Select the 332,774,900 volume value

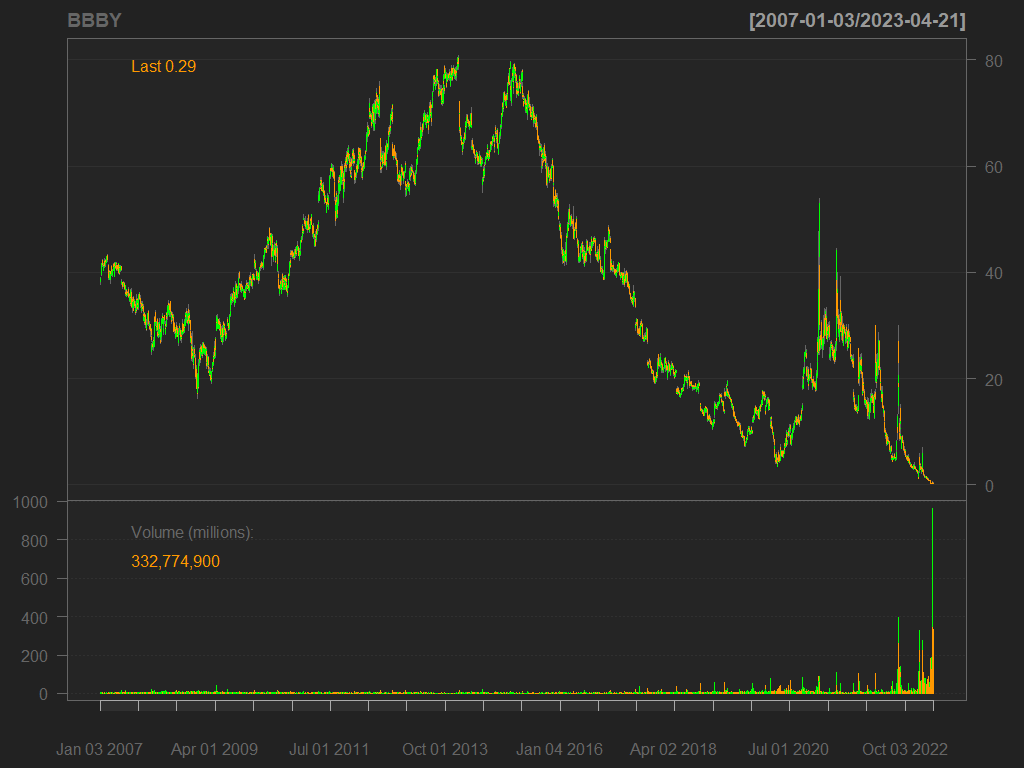[175, 562]
